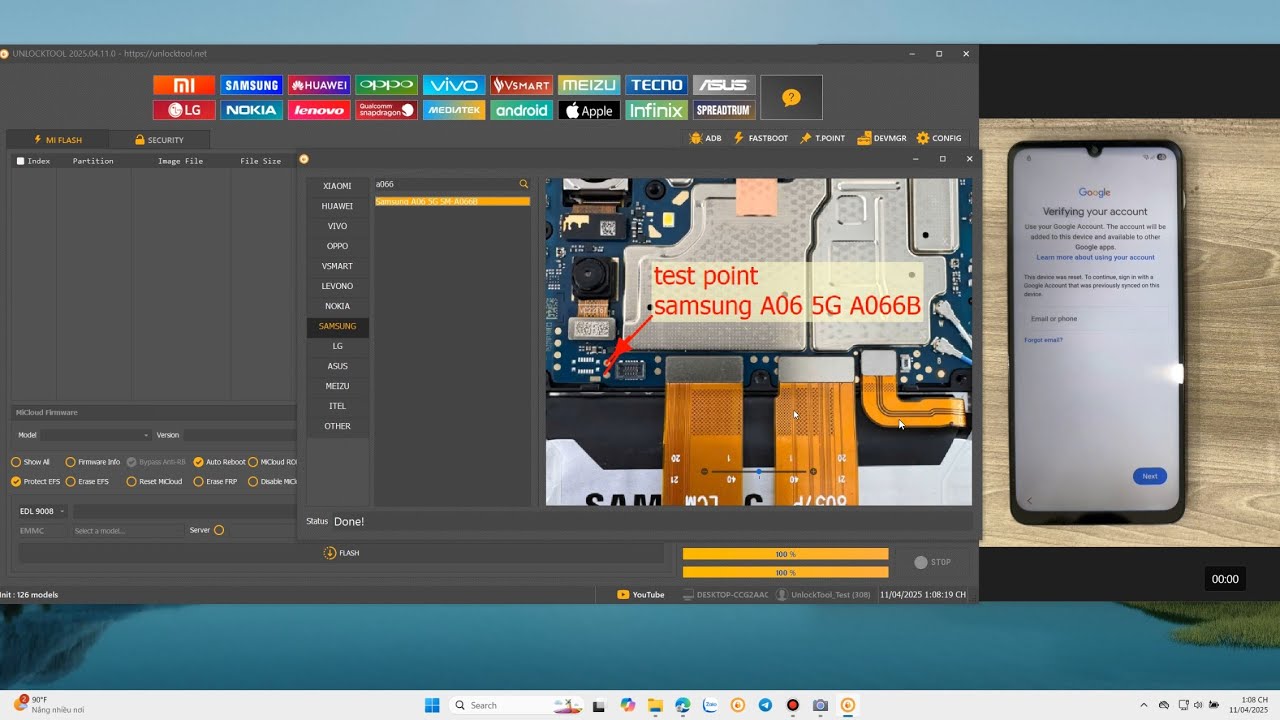Open the Nokia brand section
Image resolution: width=1280 pixels, height=720 pixels.
(x=251, y=110)
